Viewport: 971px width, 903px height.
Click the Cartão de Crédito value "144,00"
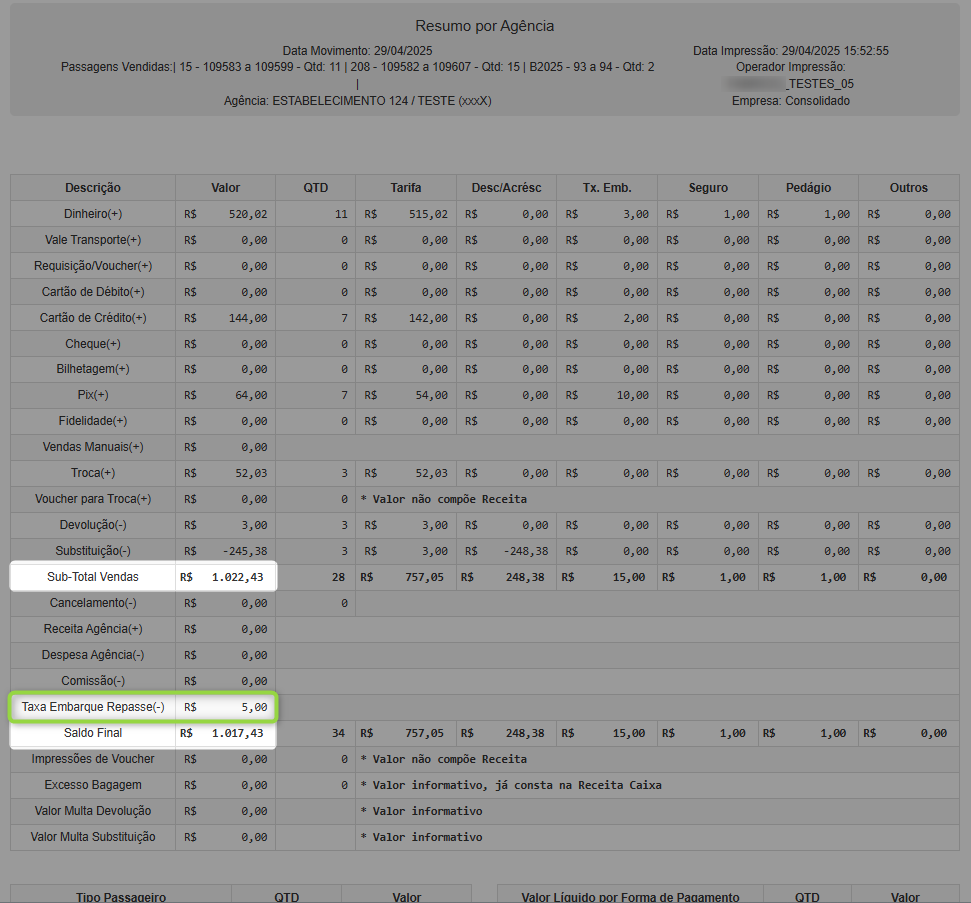click(248, 318)
